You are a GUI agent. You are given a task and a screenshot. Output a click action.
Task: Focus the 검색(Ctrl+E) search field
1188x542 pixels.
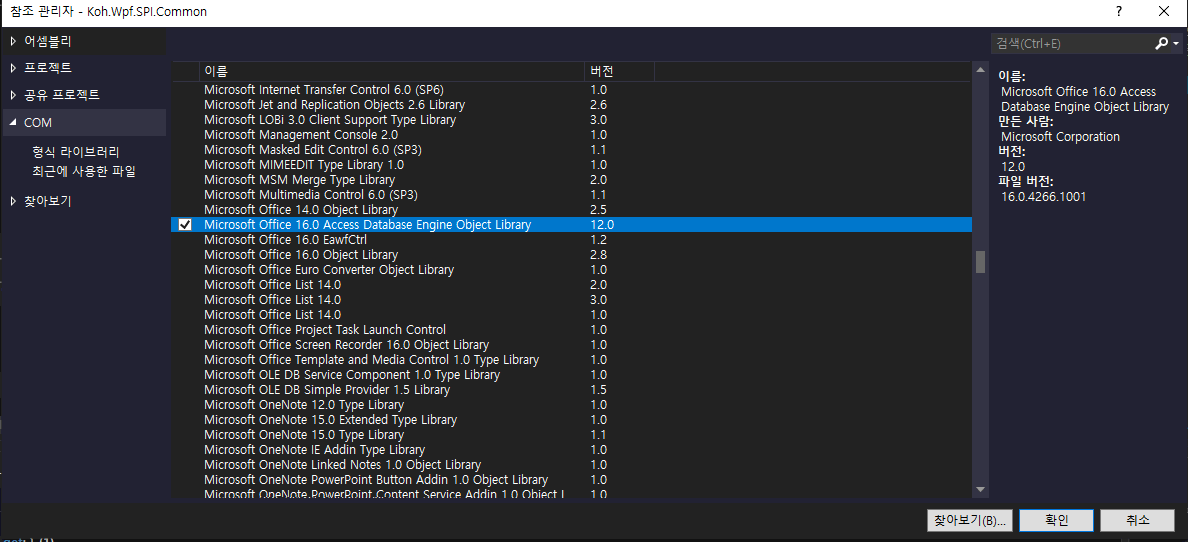pos(1071,44)
